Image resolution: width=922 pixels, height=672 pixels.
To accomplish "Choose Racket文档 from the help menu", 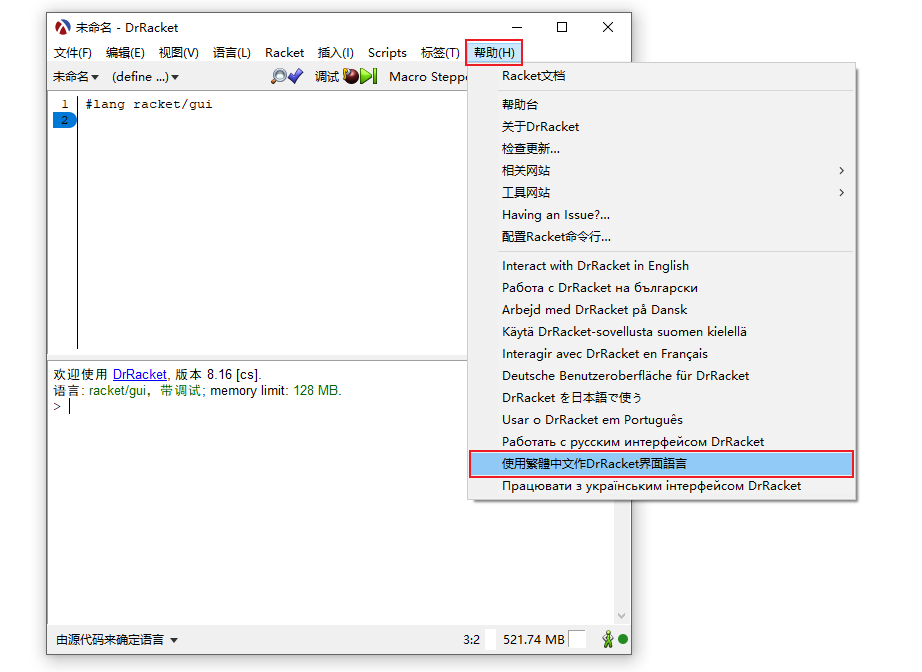I will tap(662, 76).
